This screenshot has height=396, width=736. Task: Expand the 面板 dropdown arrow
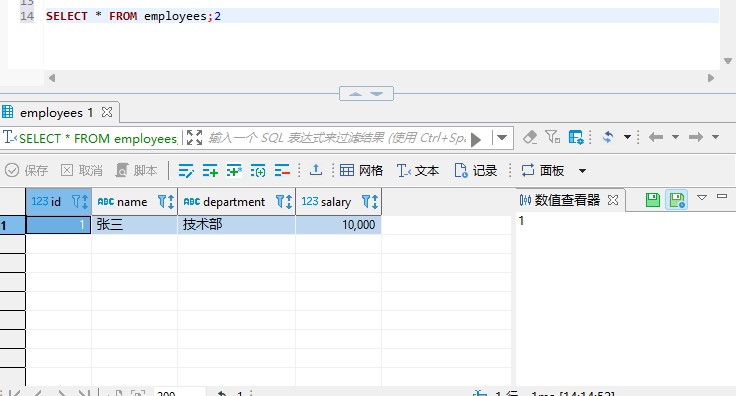pyautogui.click(x=582, y=171)
